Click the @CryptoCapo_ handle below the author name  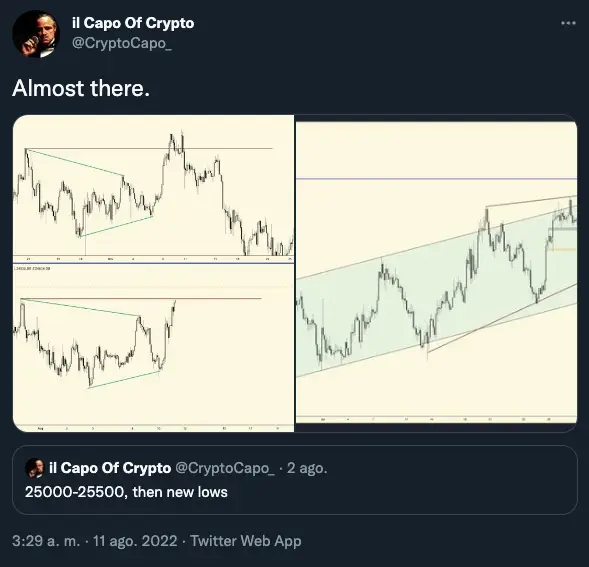click(122, 43)
